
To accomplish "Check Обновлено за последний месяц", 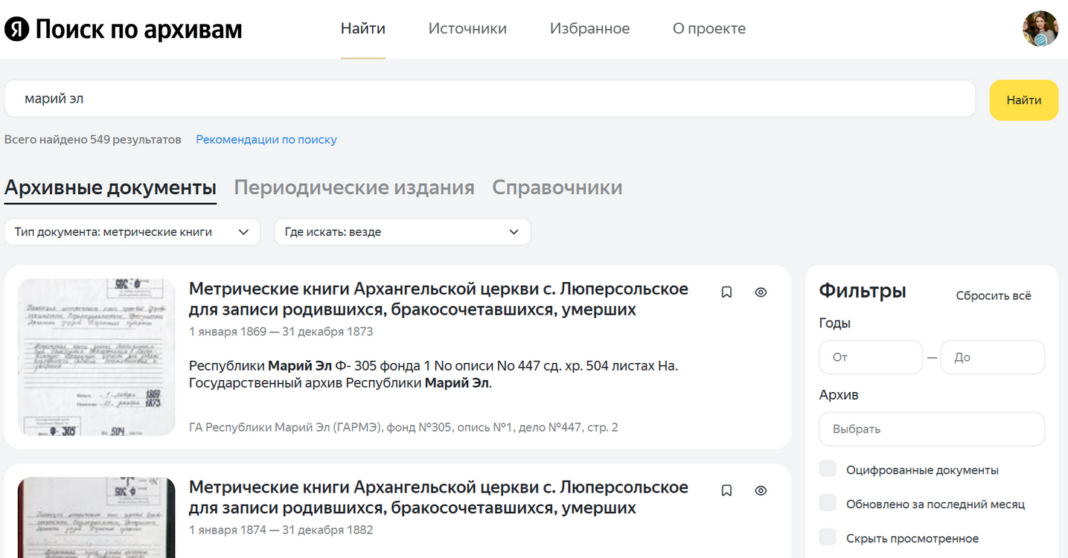I will (x=828, y=503).
